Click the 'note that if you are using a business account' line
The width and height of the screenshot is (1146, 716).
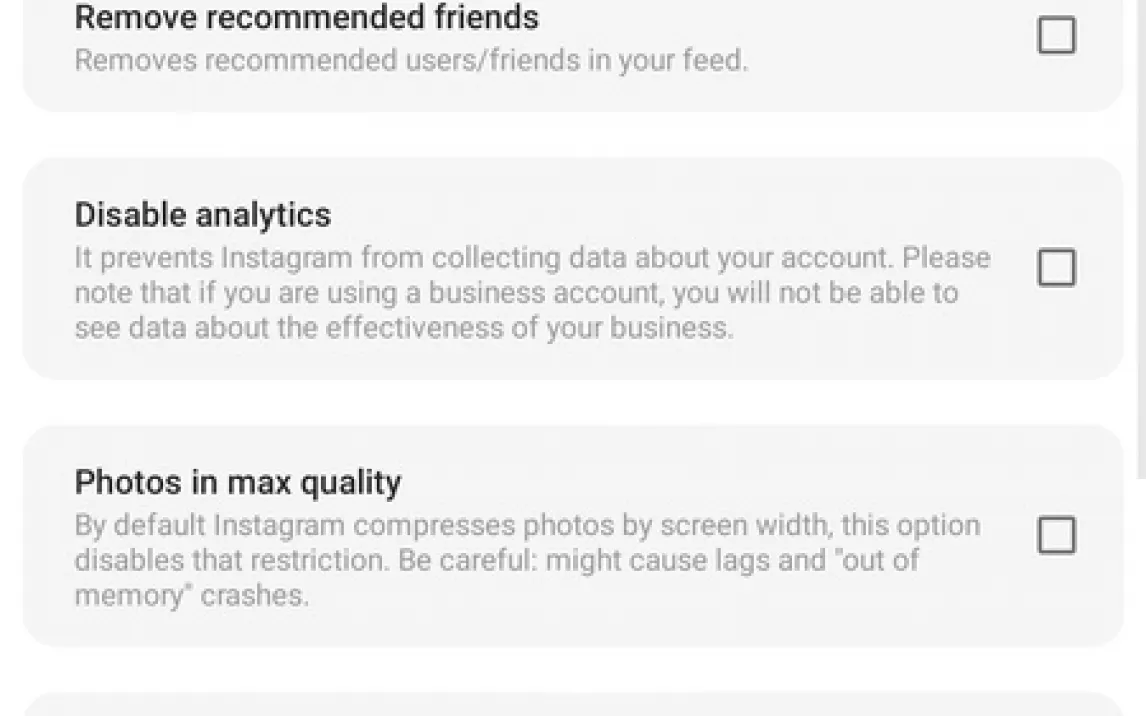(x=515, y=293)
